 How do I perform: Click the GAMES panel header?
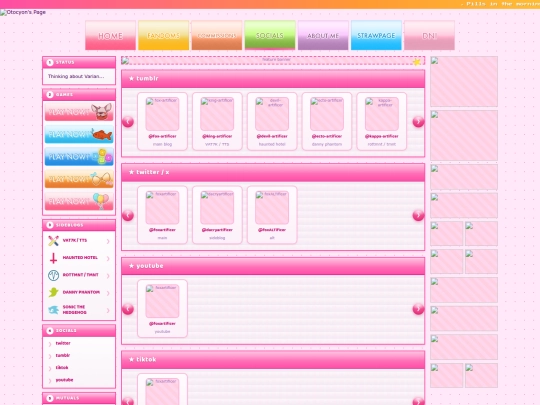[79, 94]
